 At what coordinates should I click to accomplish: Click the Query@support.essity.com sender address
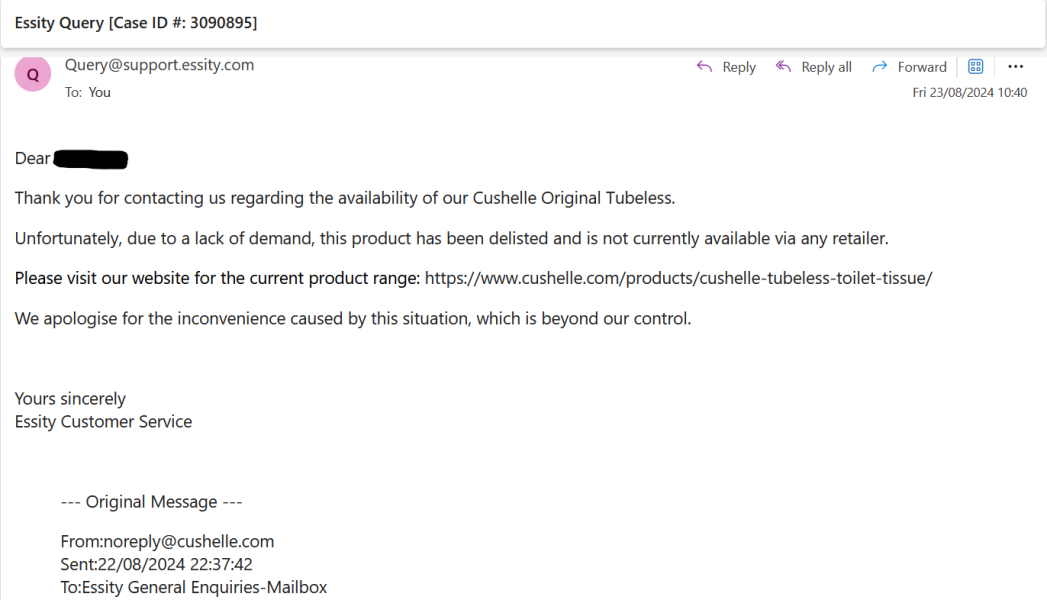pos(159,65)
